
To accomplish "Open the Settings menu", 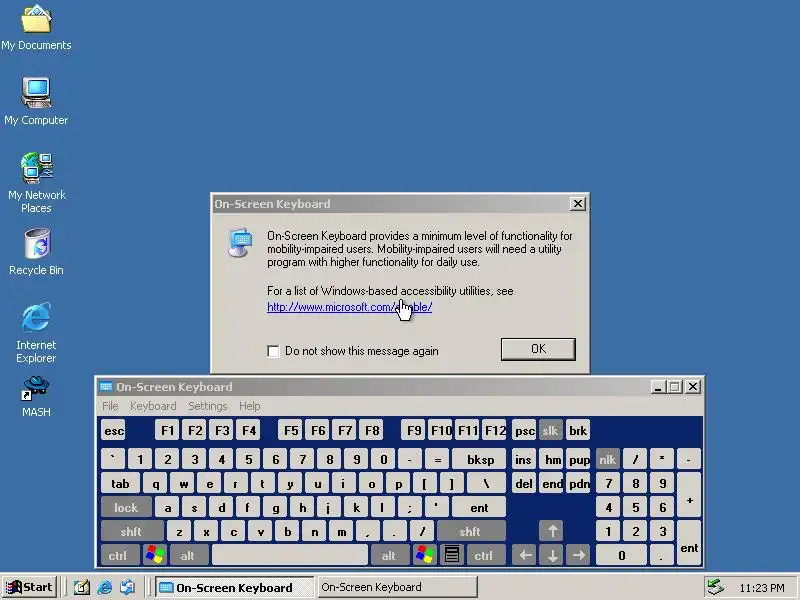I will click(208, 406).
